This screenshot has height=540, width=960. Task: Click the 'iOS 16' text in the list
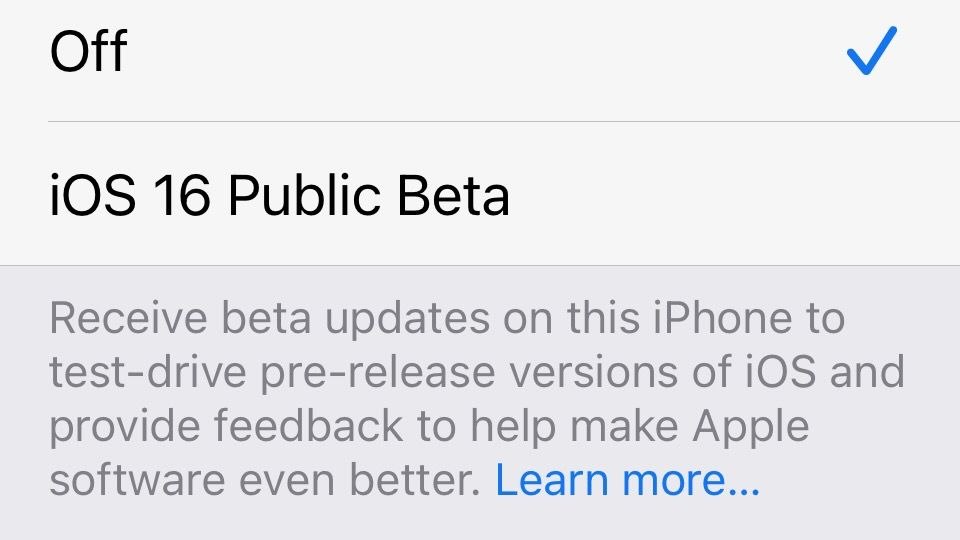(130, 195)
